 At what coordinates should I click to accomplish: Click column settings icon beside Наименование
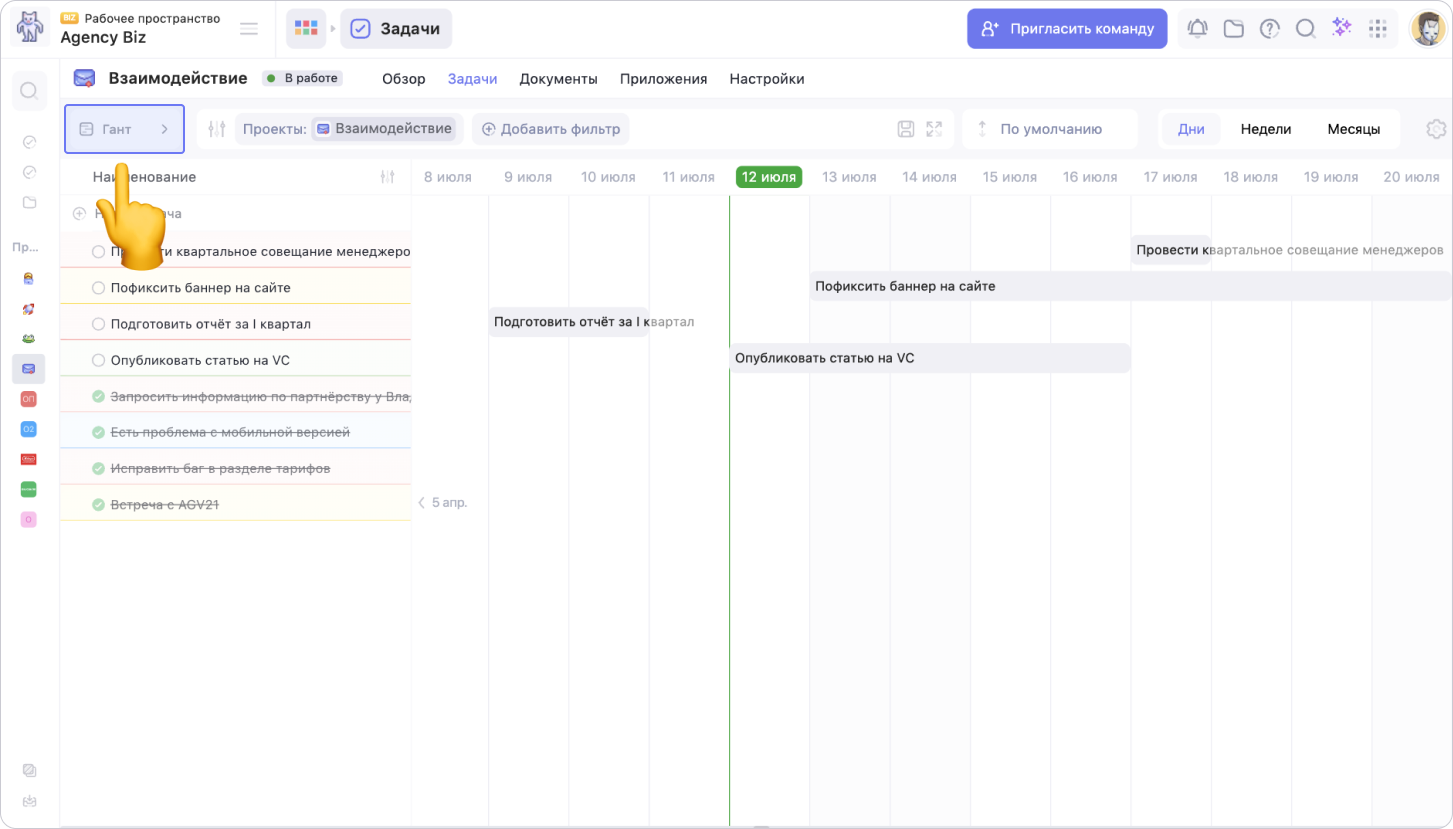click(x=388, y=177)
